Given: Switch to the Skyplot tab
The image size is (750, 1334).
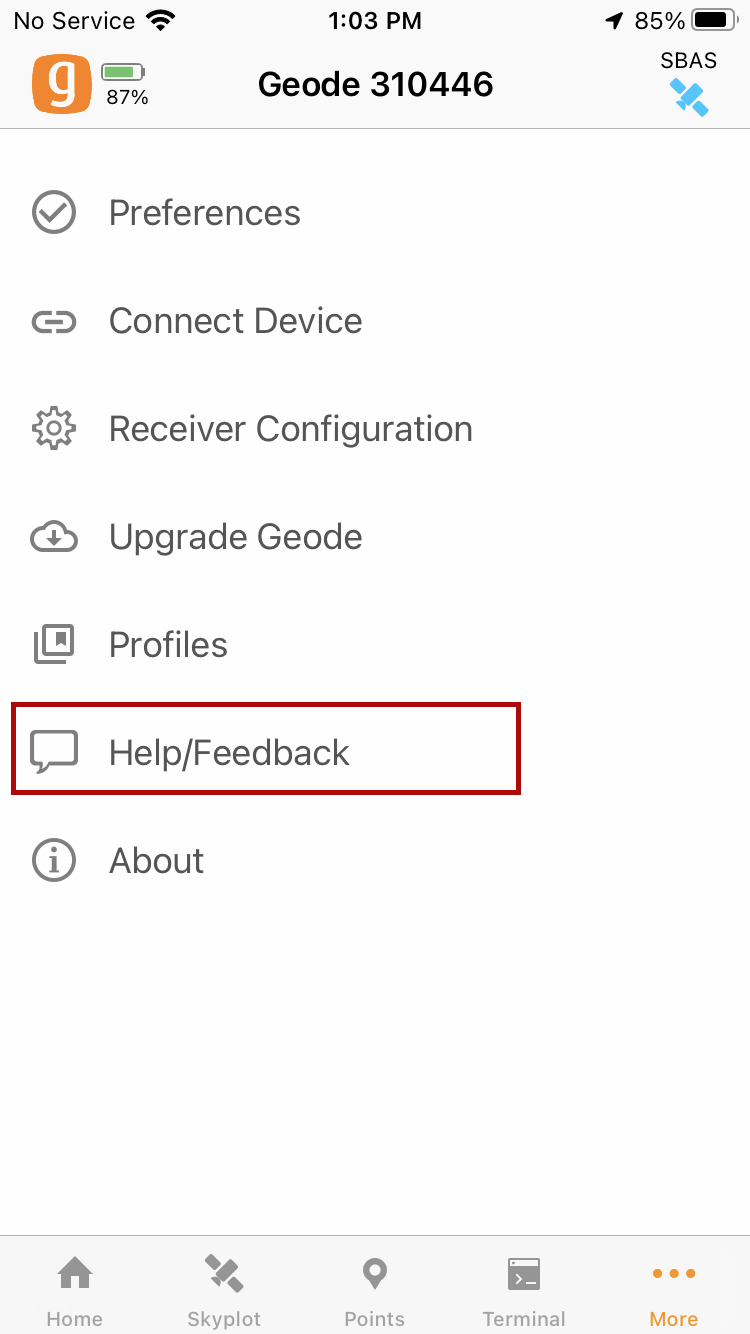Looking at the screenshot, I should 224,1290.
